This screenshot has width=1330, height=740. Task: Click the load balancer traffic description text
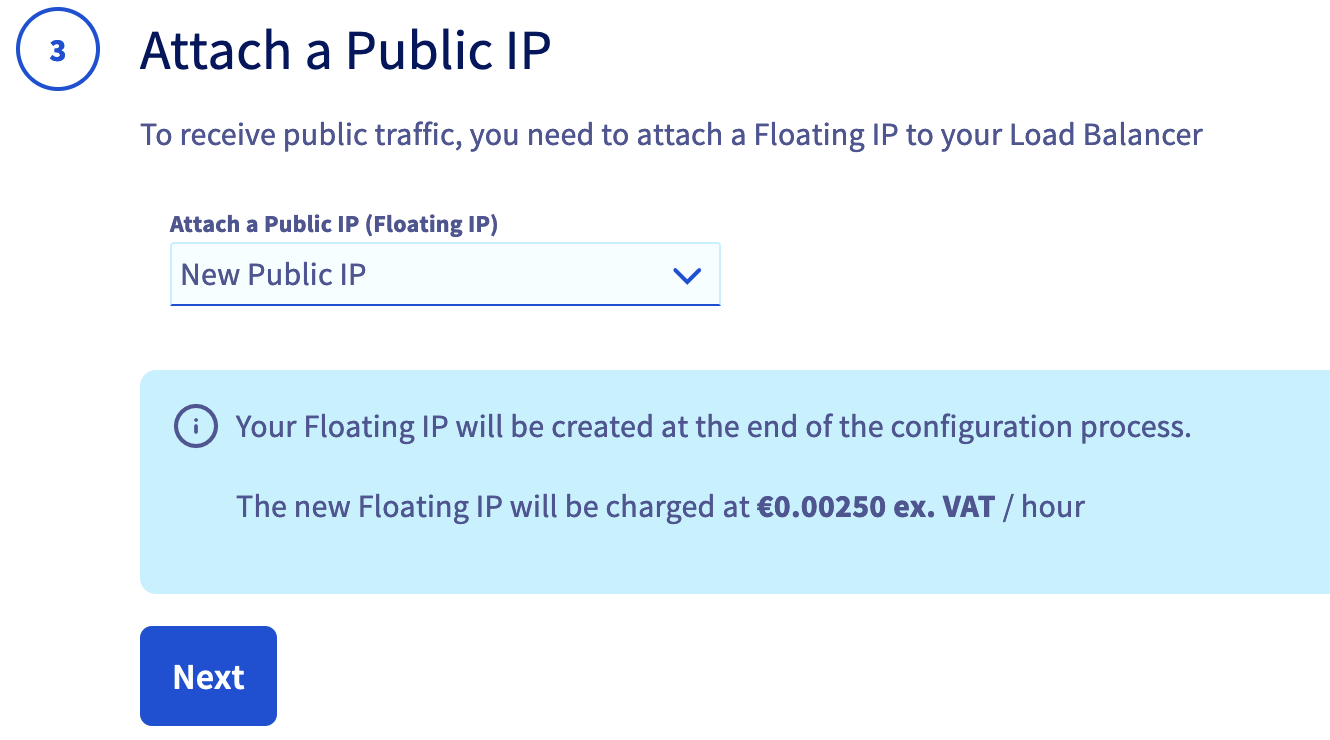pos(670,134)
